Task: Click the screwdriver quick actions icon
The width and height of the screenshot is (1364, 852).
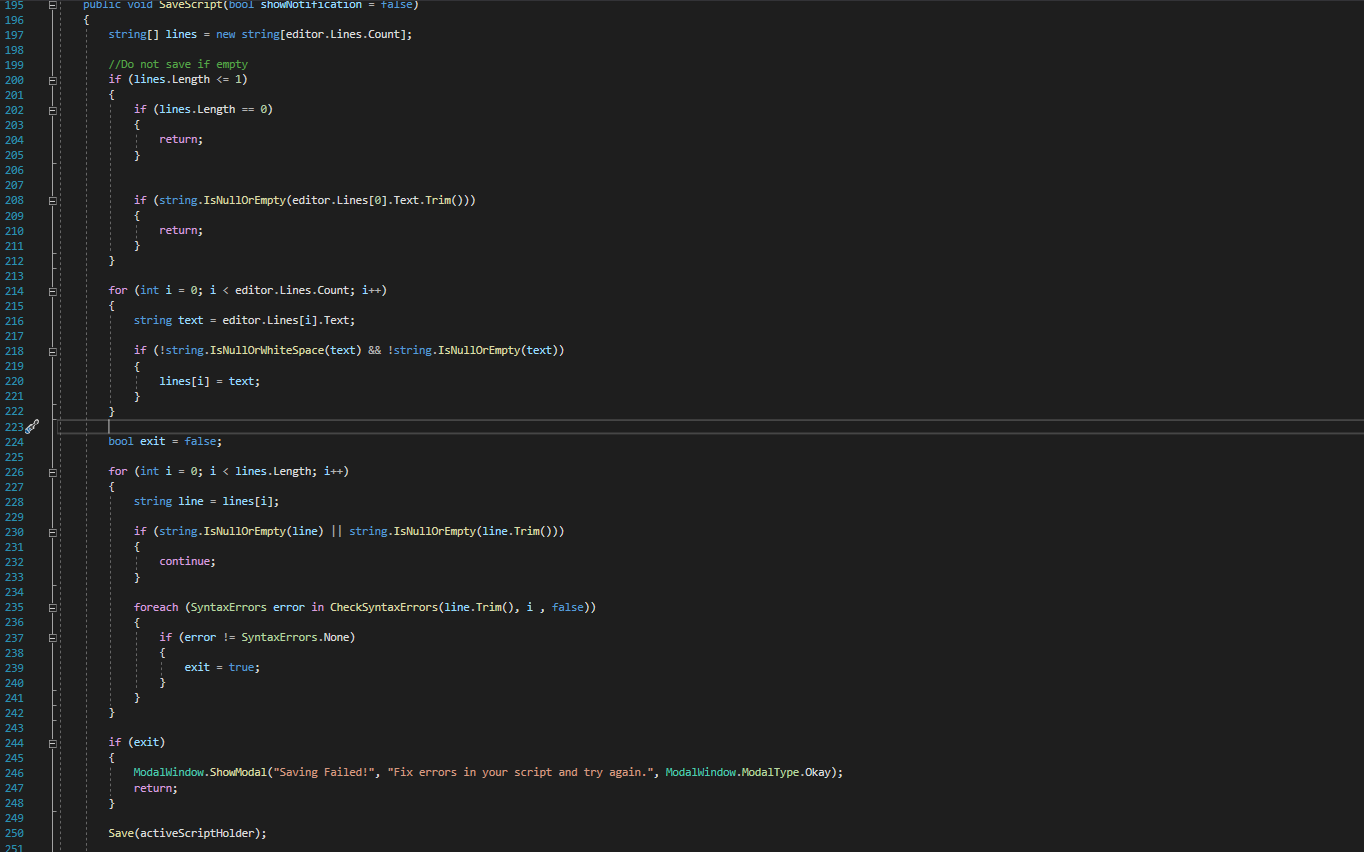Action: click(32, 426)
